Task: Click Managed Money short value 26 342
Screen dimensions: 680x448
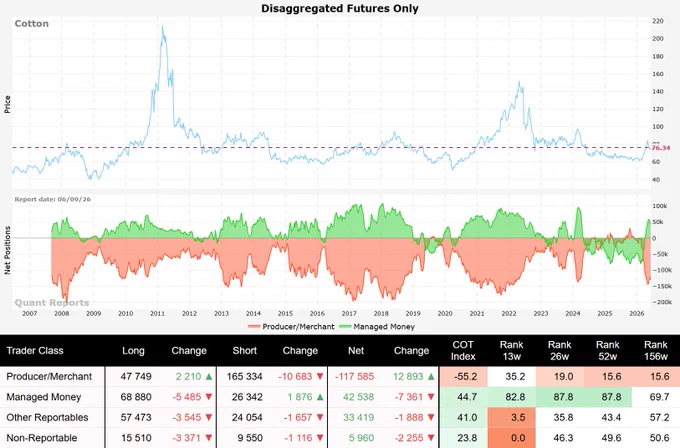Action: (247, 397)
